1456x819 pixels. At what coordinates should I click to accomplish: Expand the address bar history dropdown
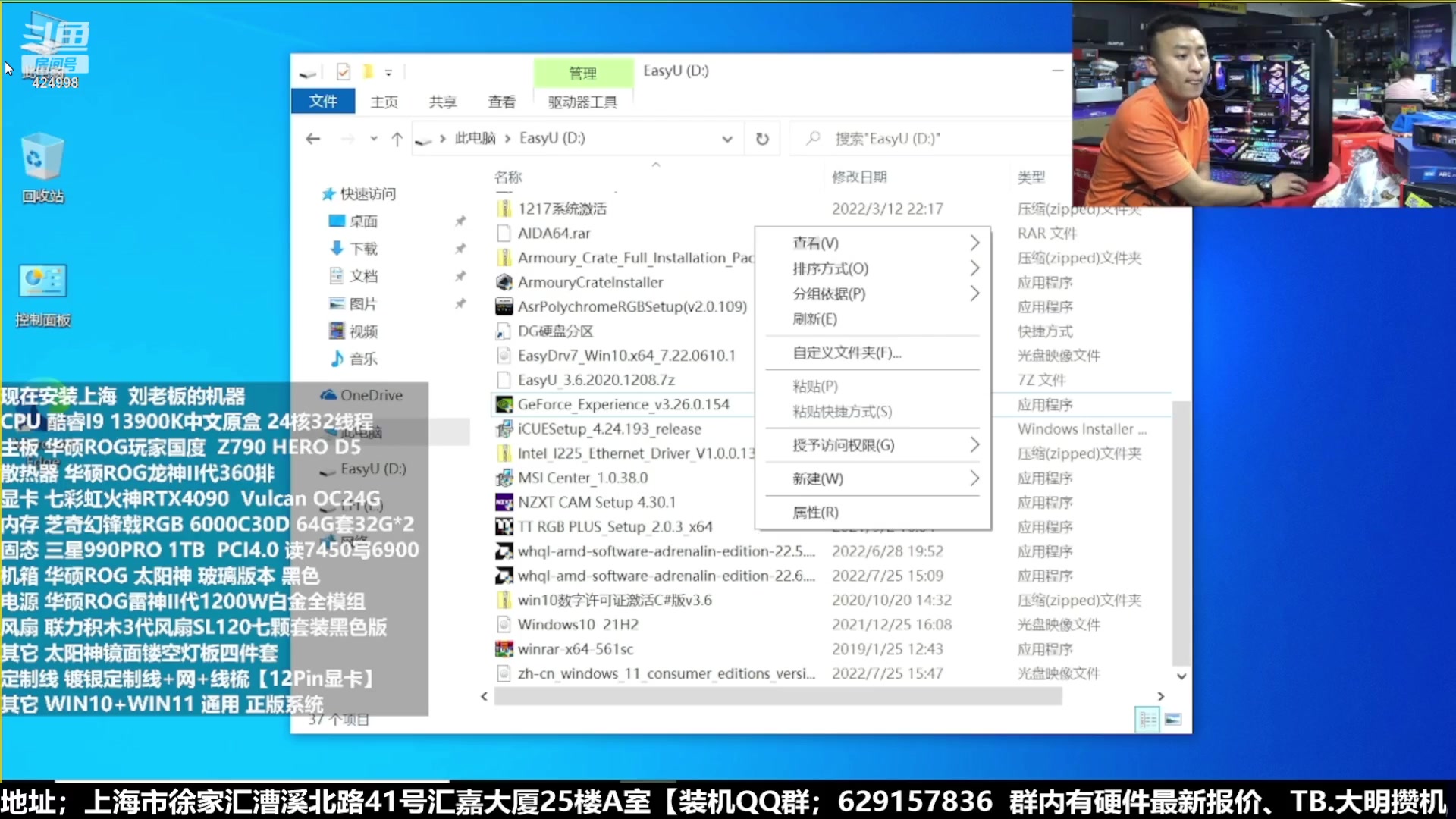(x=727, y=139)
